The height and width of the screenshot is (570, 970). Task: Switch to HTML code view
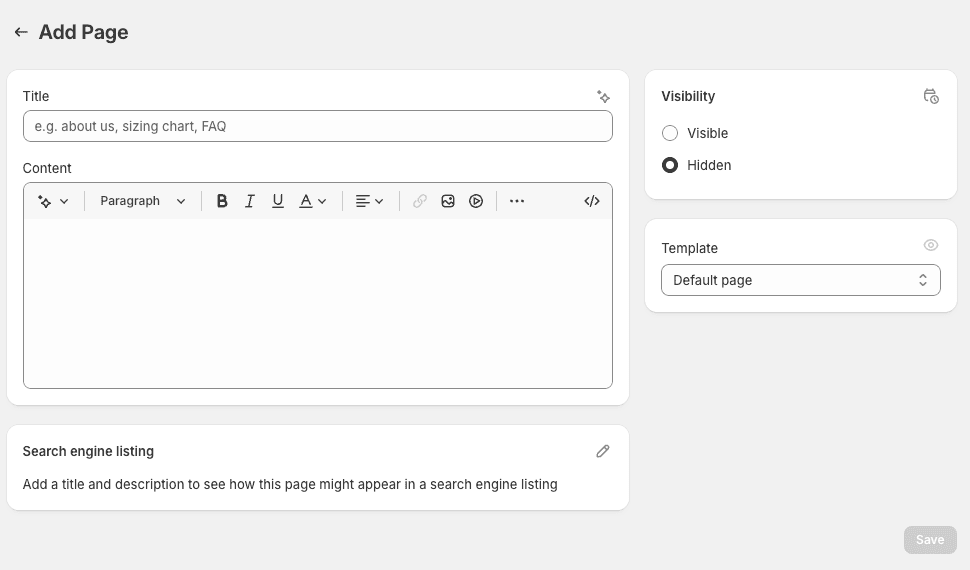point(592,201)
